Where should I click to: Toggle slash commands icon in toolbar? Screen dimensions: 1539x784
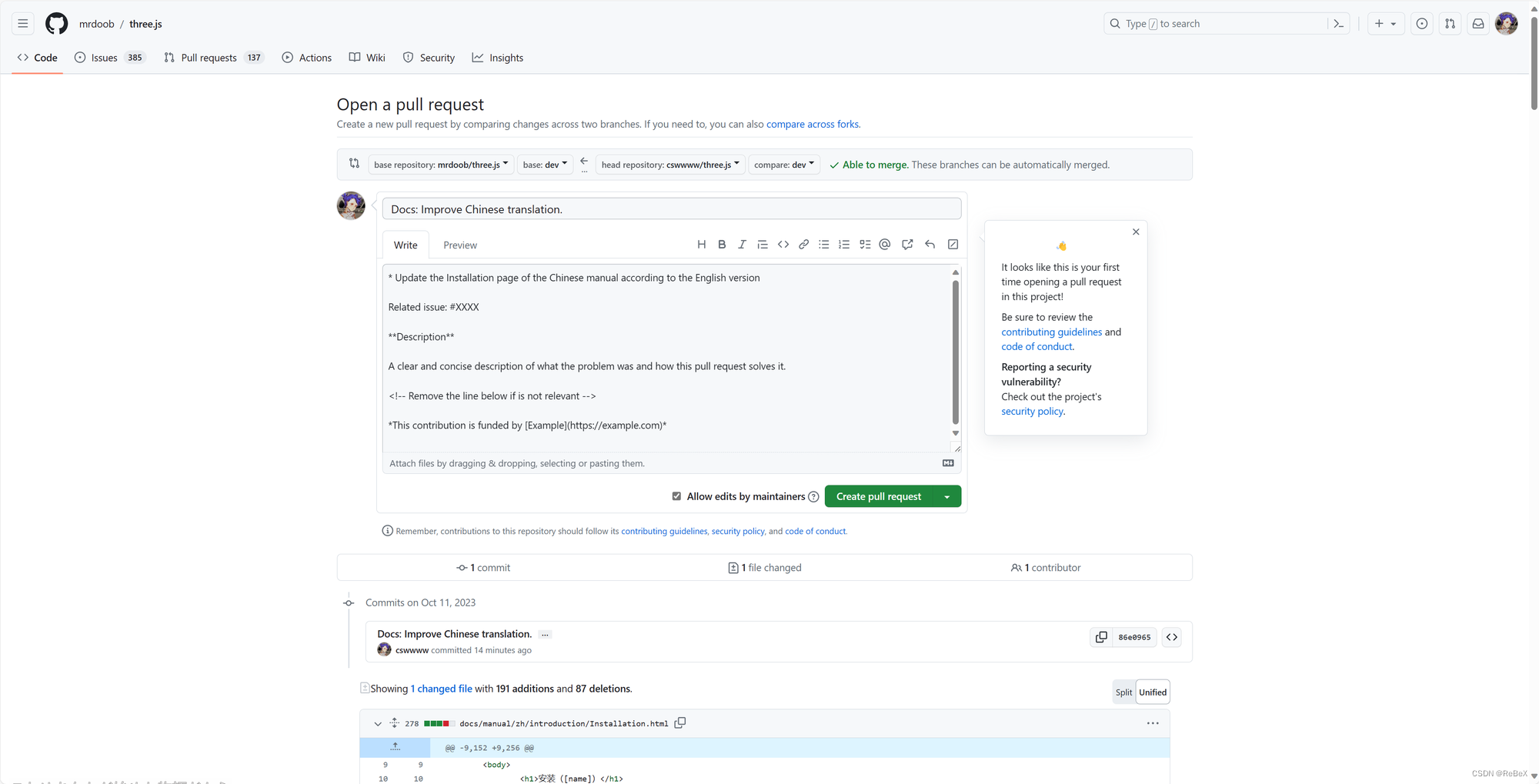point(953,245)
